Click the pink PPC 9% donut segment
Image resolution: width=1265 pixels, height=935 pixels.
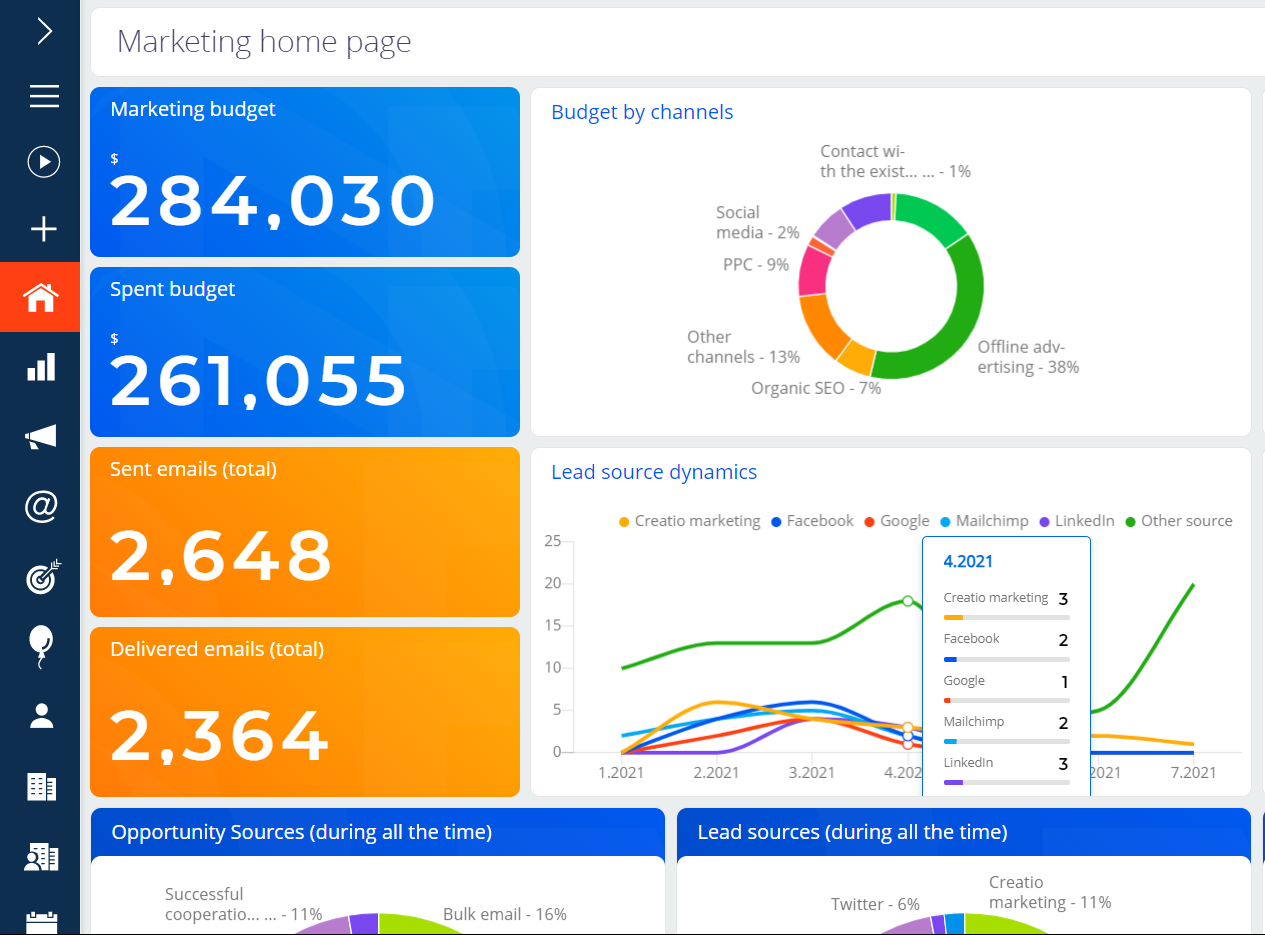815,271
